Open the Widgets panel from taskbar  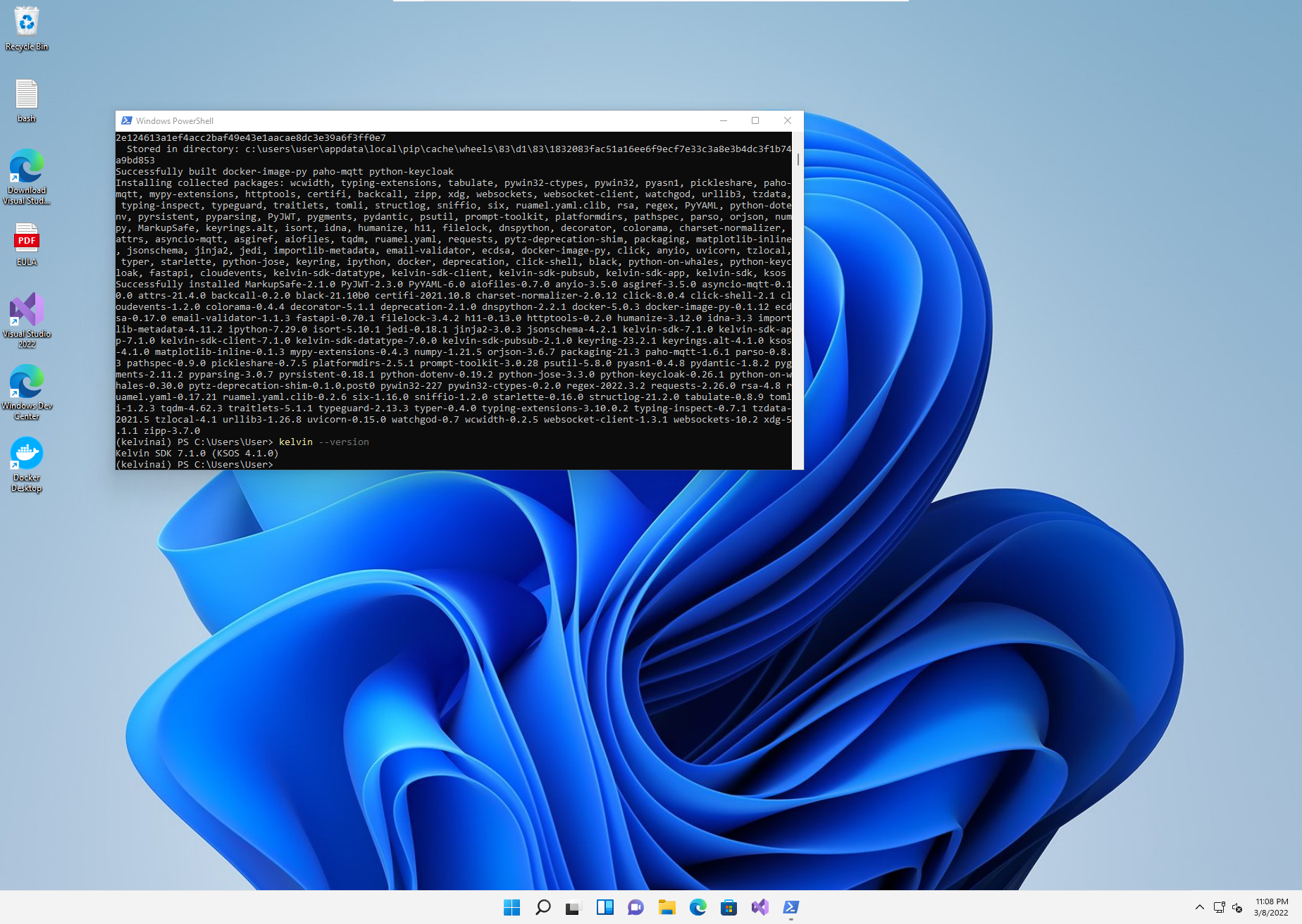point(604,907)
